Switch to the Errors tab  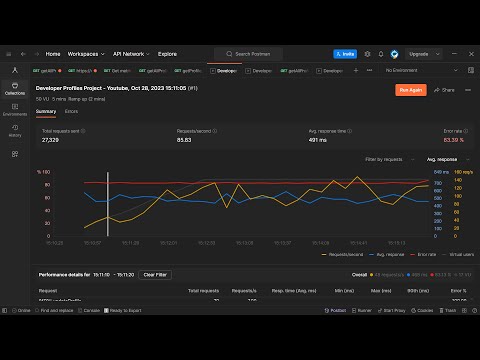point(71,111)
